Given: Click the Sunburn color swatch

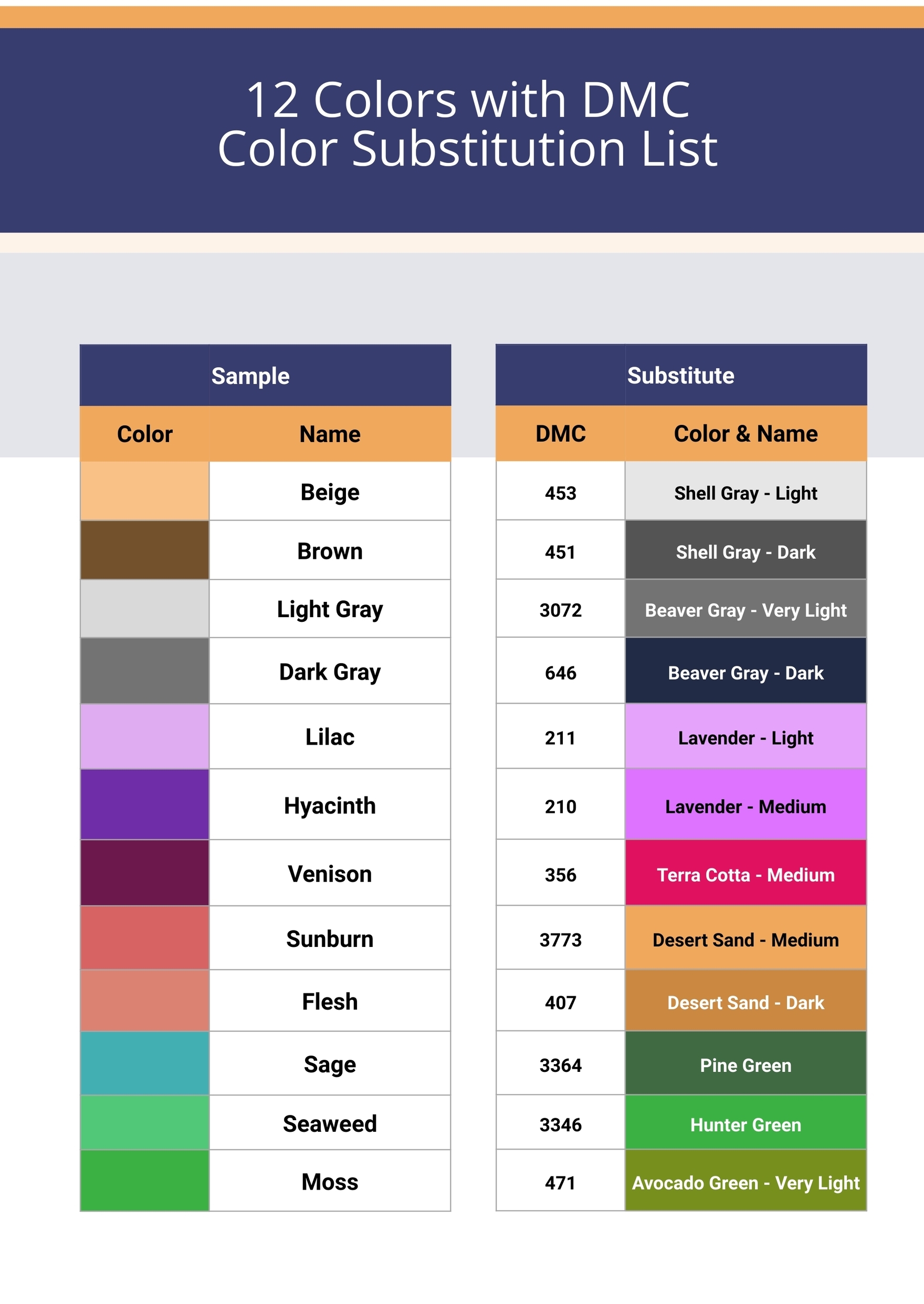Looking at the screenshot, I should pos(144,937).
